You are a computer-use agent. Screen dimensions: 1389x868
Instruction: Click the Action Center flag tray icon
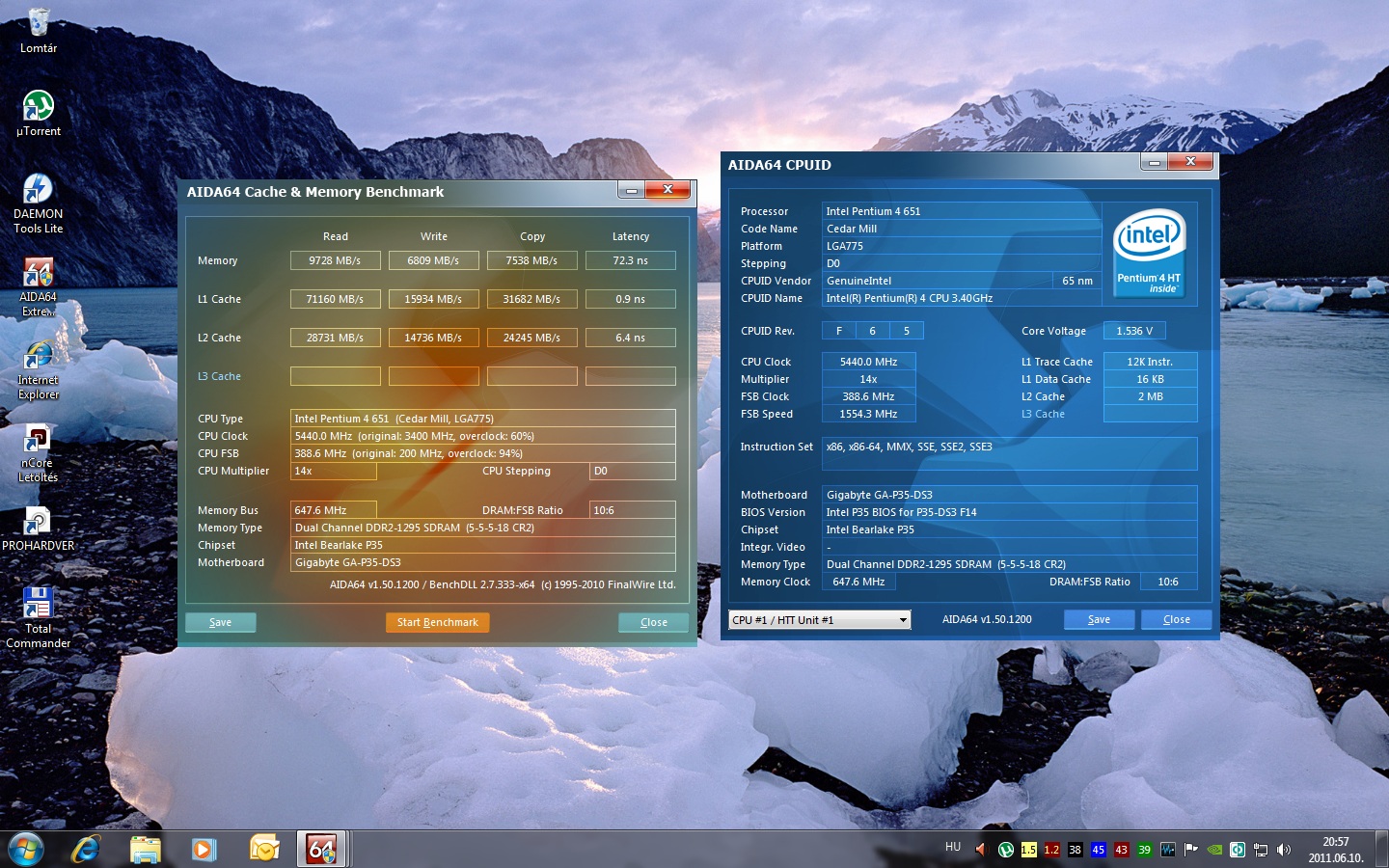[x=1191, y=850]
